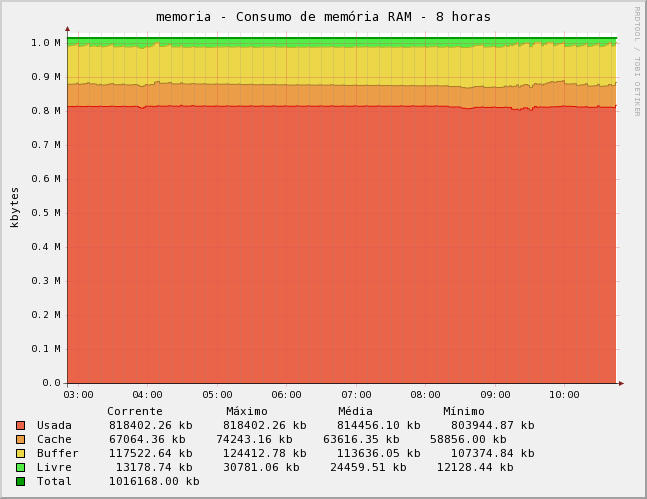Click the orange Cache legend swatch
The image size is (647, 499).
point(20,440)
